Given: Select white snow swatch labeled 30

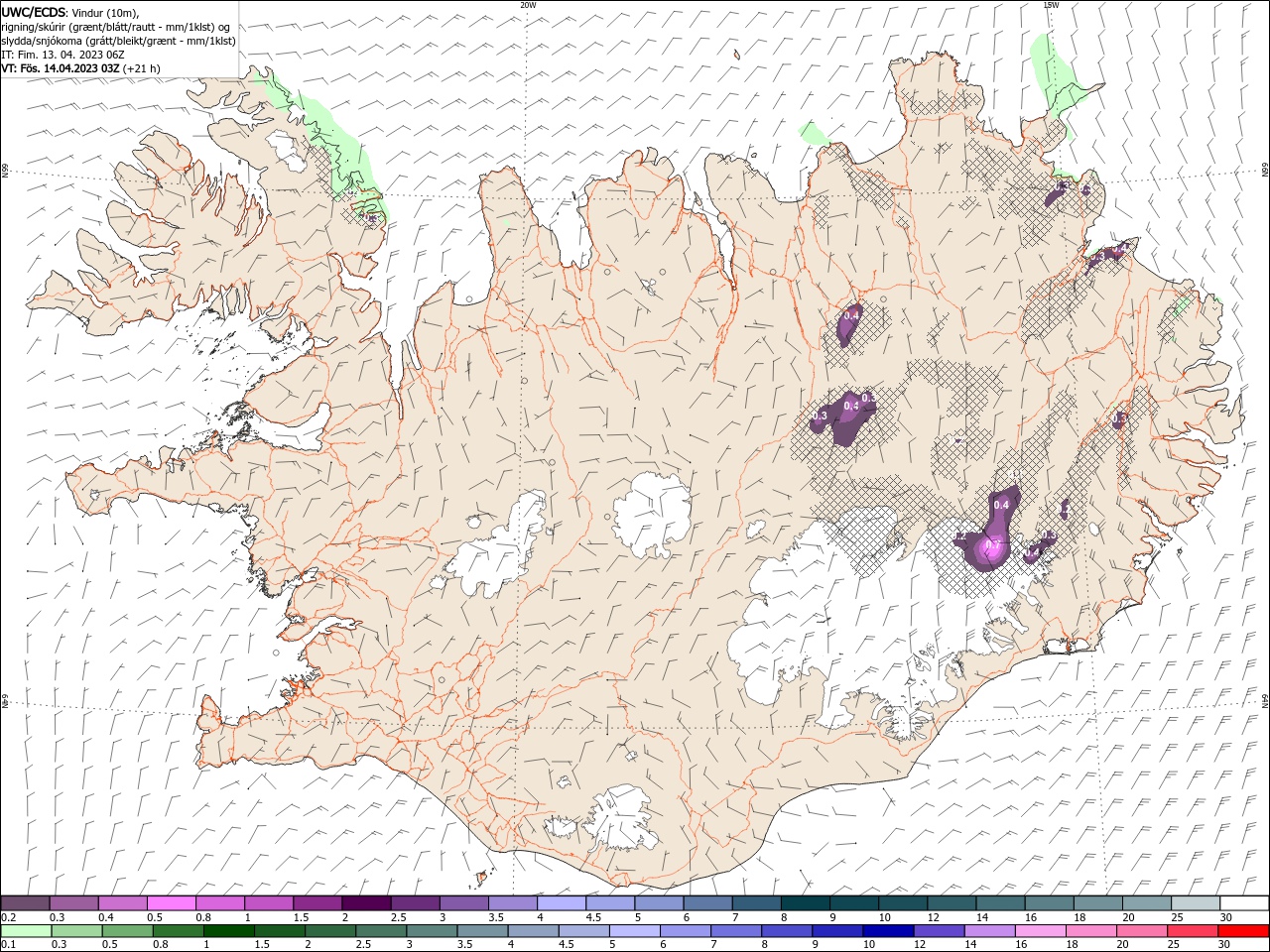Looking at the screenshot, I should pyautogui.click(x=1244, y=903).
